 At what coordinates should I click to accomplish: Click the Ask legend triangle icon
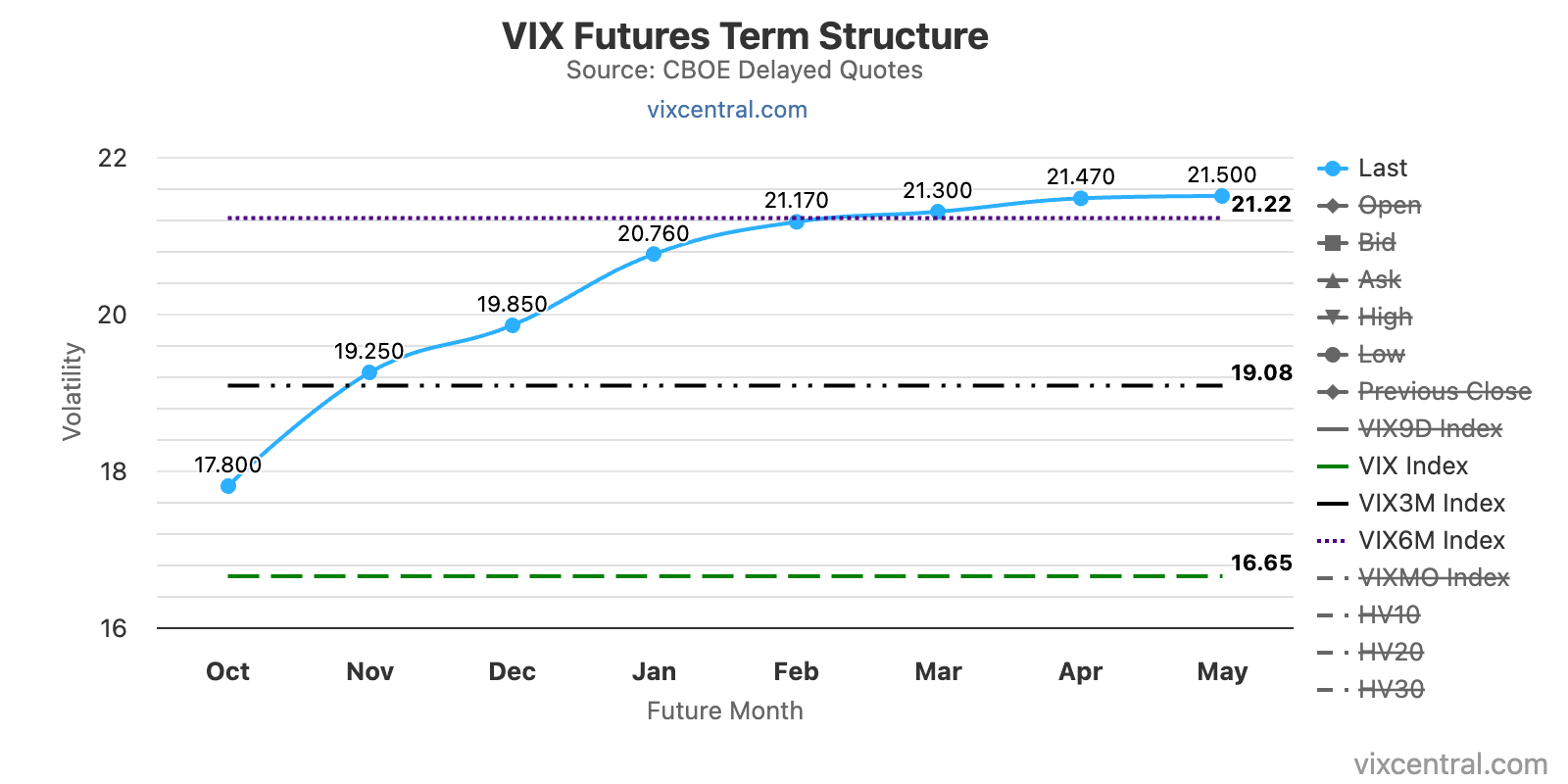(1332, 280)
